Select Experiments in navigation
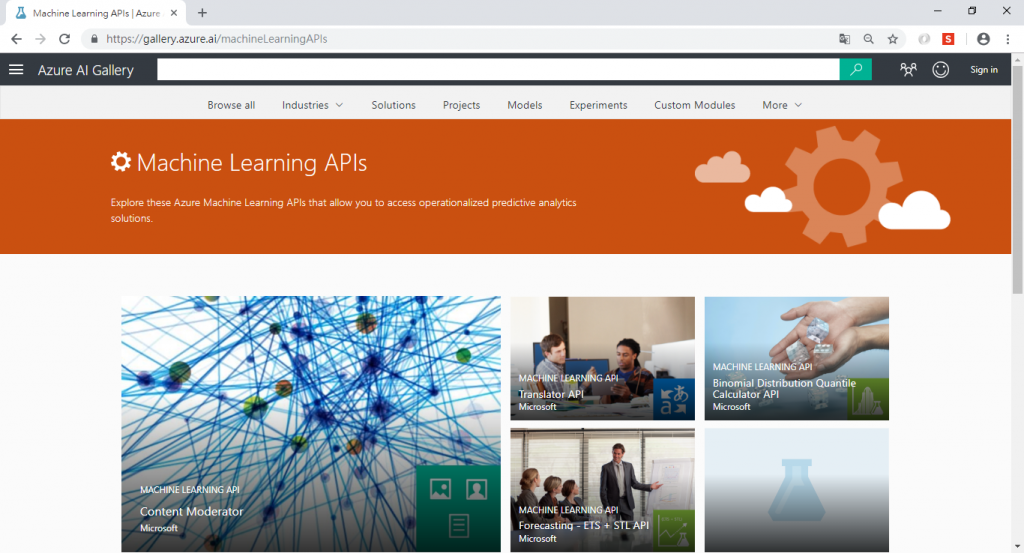The image size is (1024, 553). (598, 105)
